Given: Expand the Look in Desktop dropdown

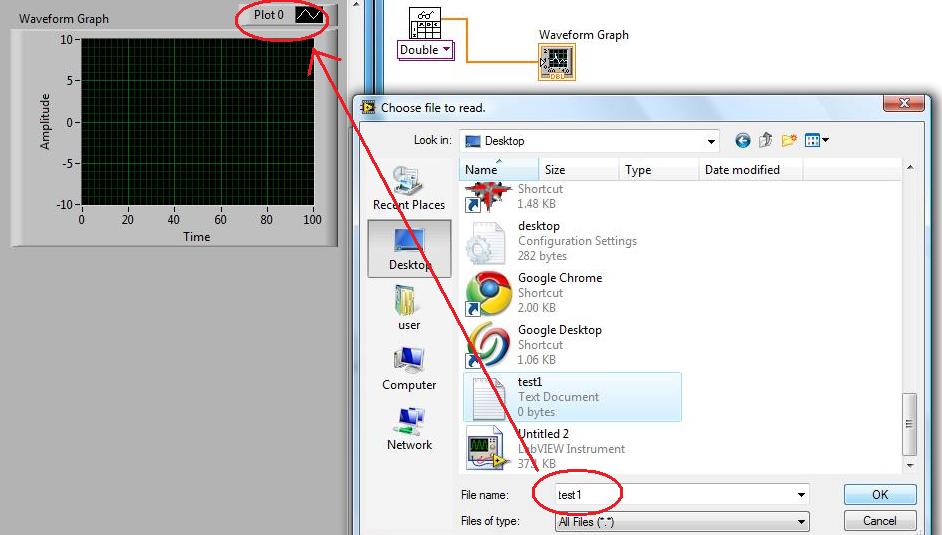Looking at the screenshot, I should (711, 142).
